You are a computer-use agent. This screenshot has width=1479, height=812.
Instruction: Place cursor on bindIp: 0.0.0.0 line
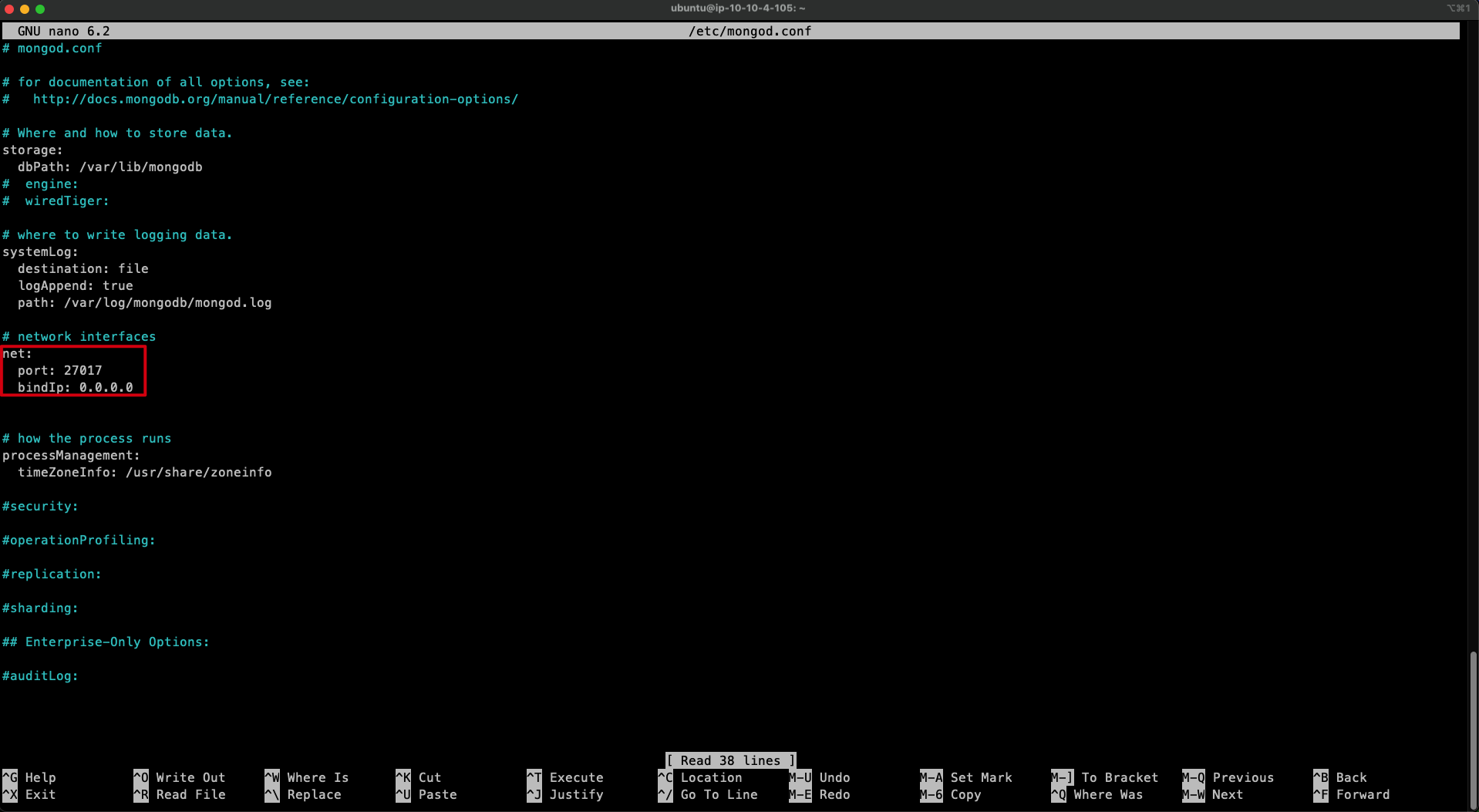[x=75, y=387]
